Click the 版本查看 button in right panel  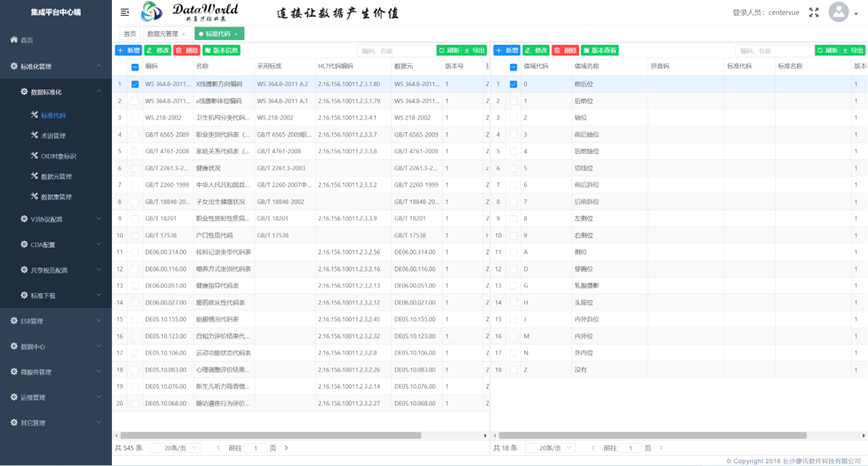[x=600, y=50]
